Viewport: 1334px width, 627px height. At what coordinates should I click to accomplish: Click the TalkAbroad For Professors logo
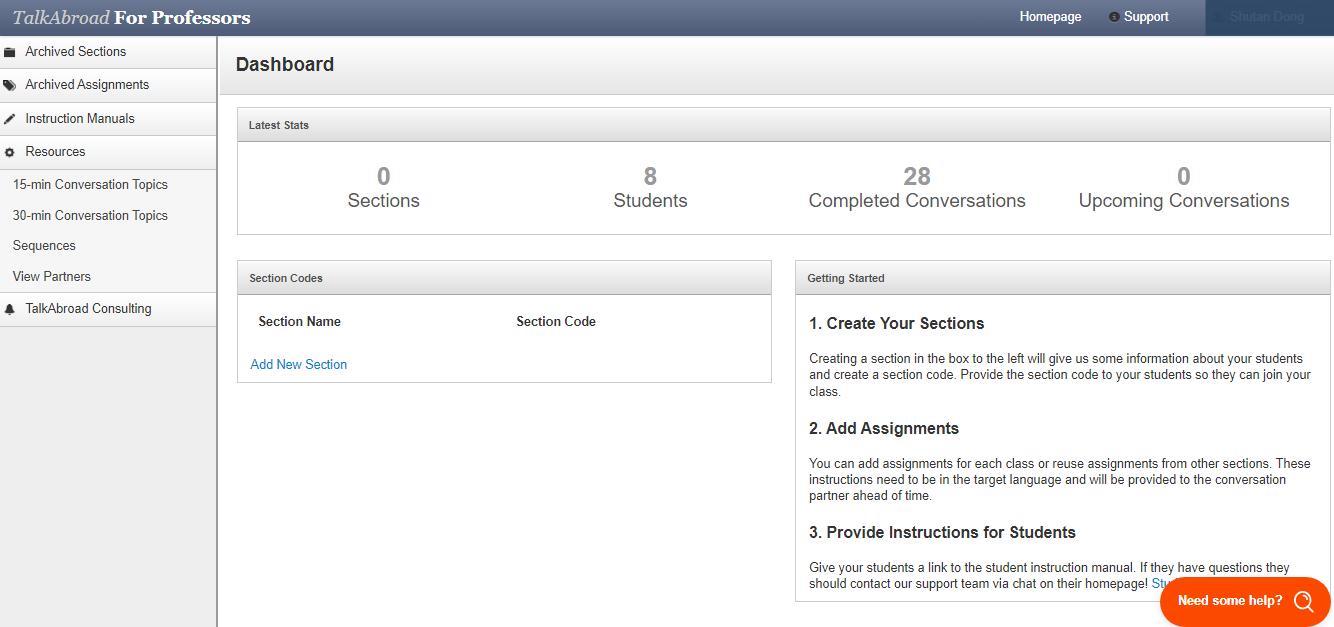(132, 18)
